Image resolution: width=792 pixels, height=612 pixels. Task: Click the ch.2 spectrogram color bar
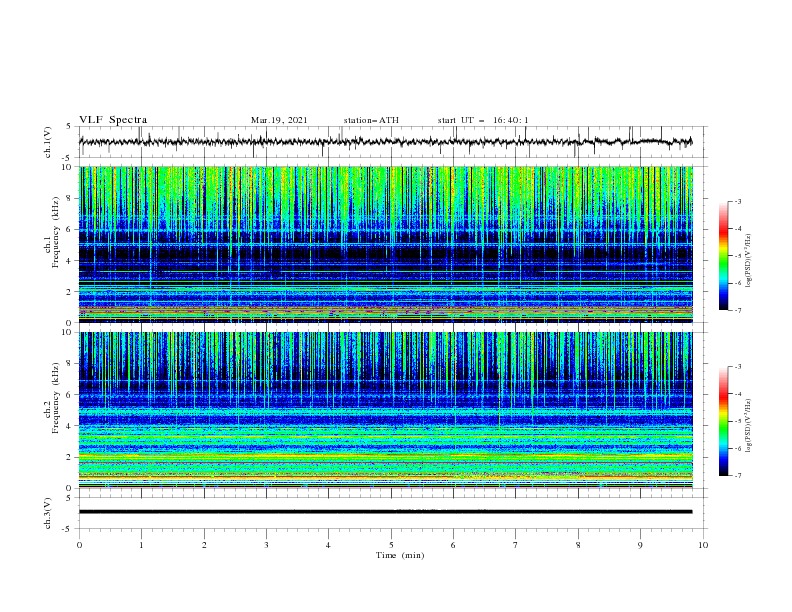click(723, 421)
